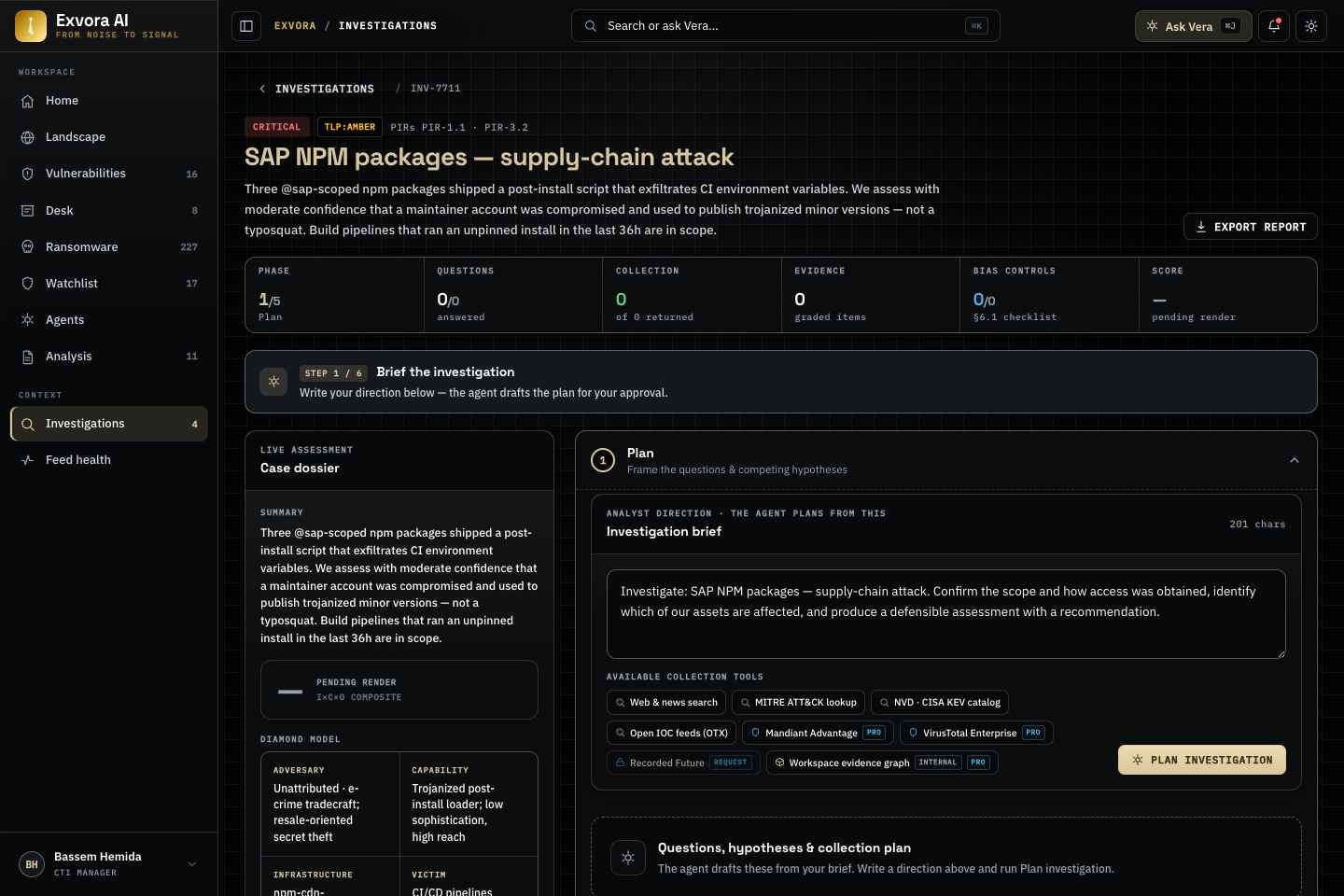Click EXVORA breadcrumb link
Viewport: 1344px width, 896px height.
(x=295, y=26)
